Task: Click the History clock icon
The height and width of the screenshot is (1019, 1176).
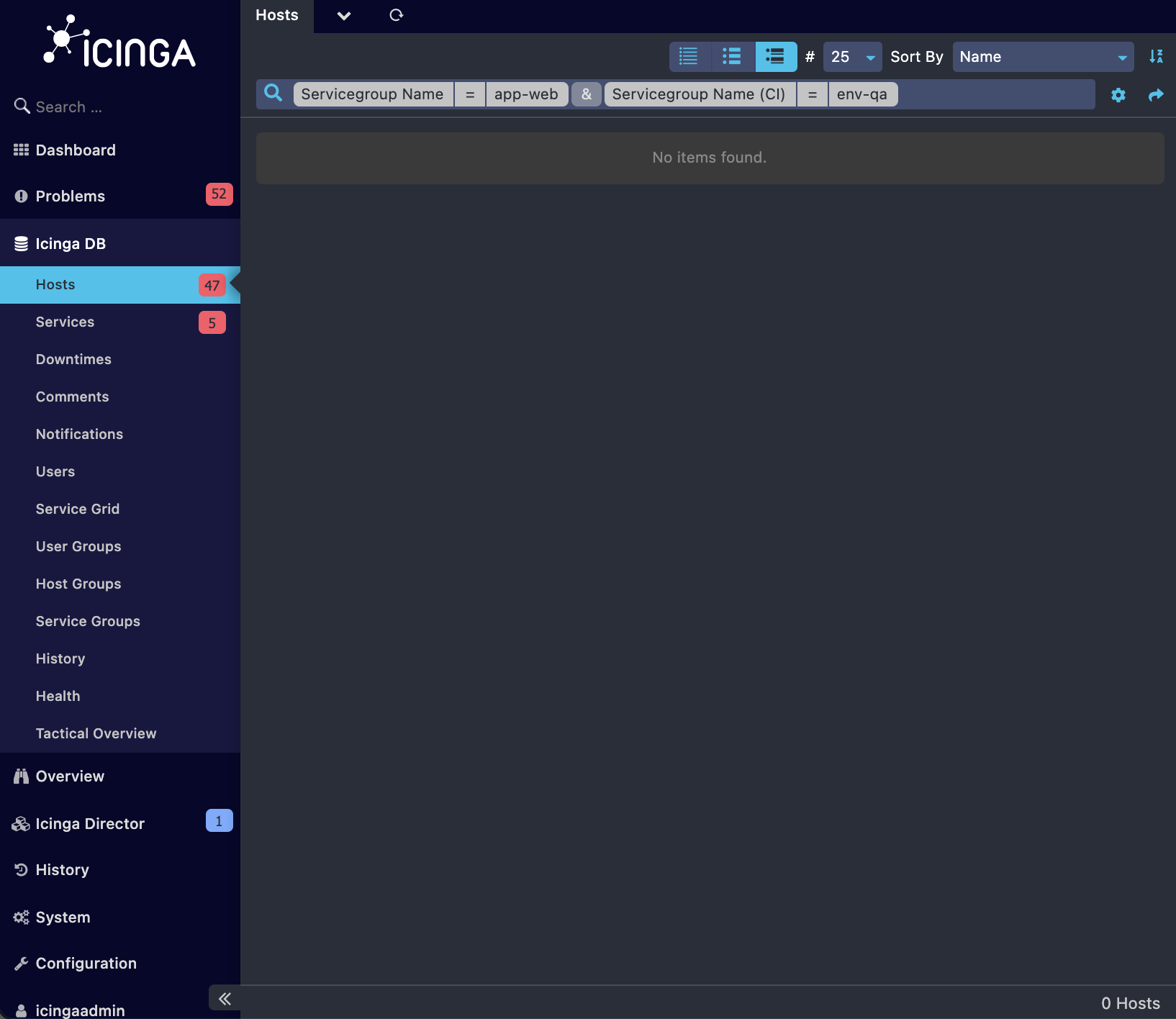Action: 21,869
